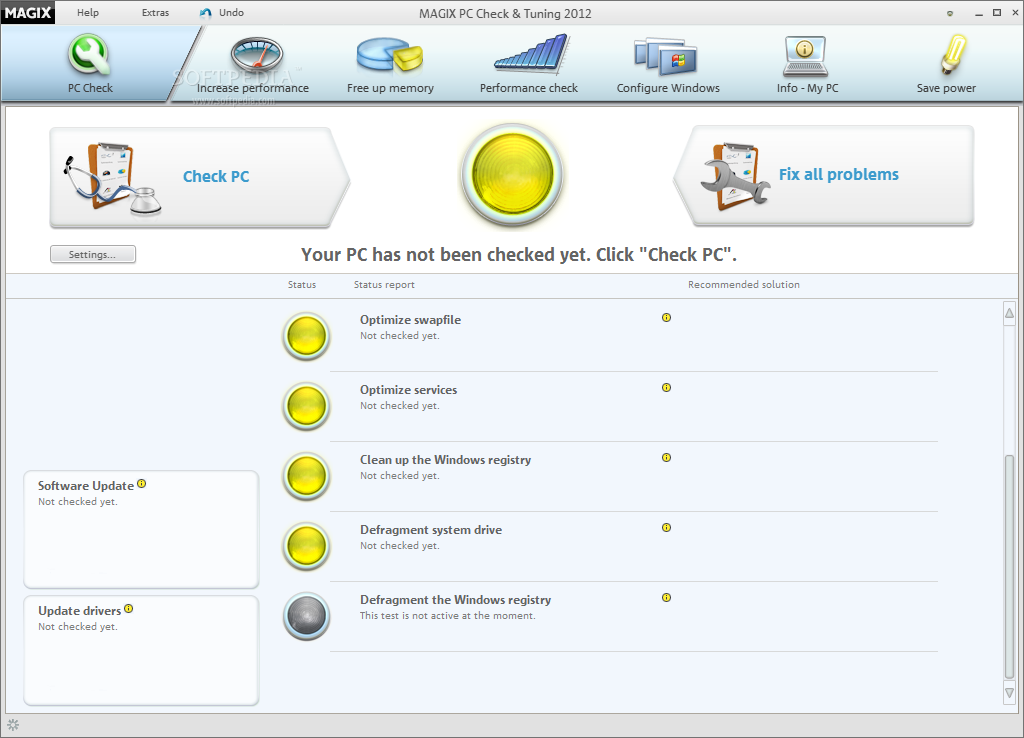Click gray Defragment the Windows registry status light
The width and height of the screenshot is (1024, 738).
pyautogui.click(x=306, y=616)
